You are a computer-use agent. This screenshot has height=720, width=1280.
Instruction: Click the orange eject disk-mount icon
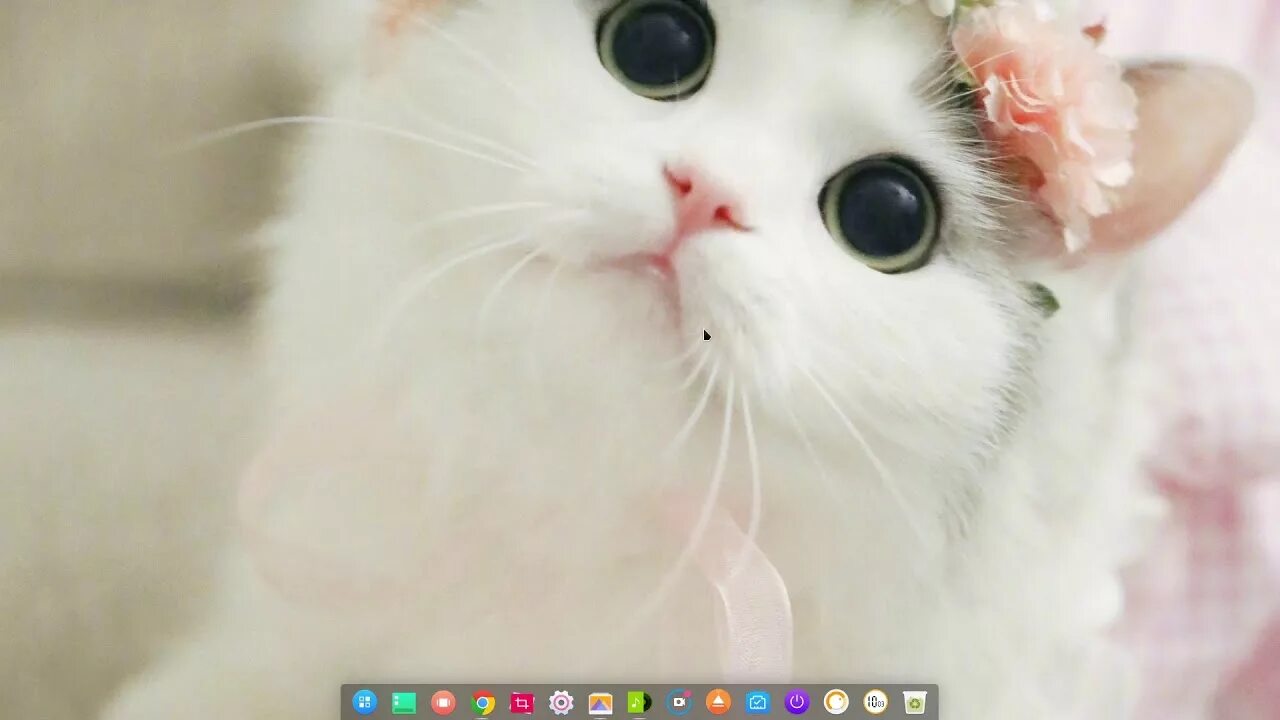[718, 702]
